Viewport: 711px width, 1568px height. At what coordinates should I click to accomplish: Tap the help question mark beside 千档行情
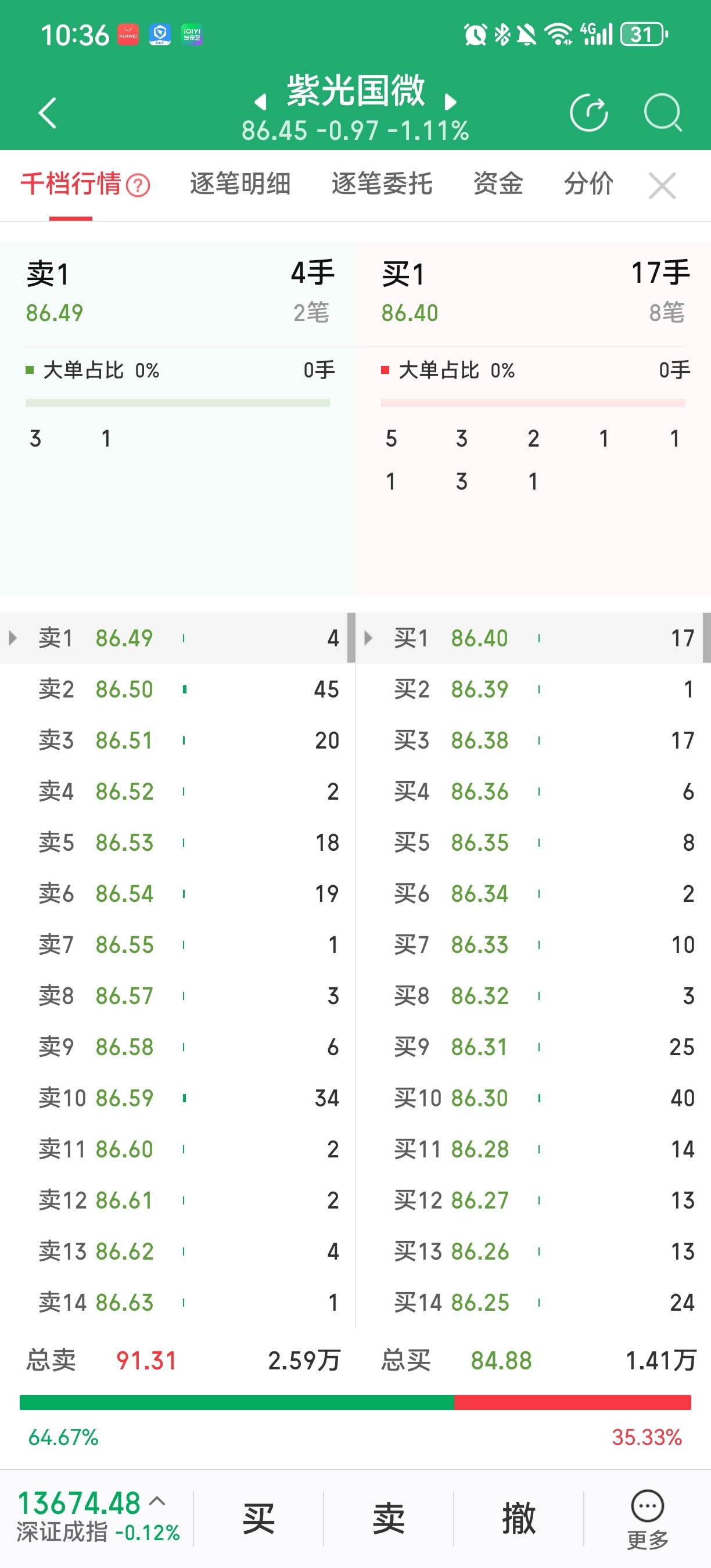(138, 185)
